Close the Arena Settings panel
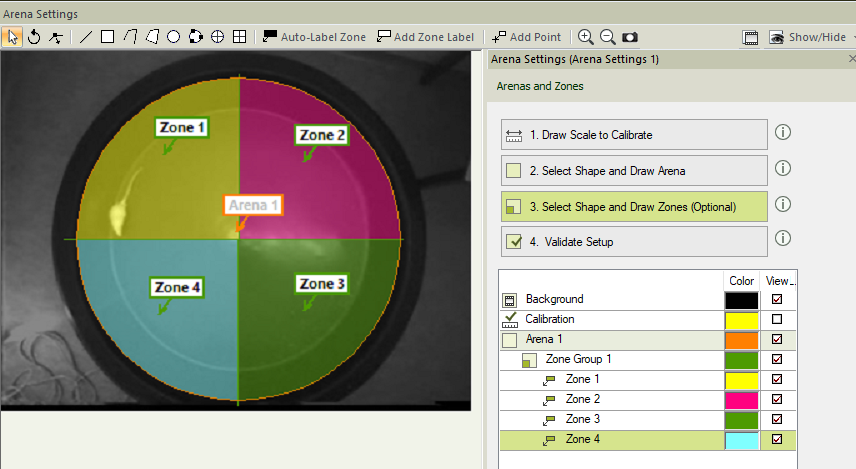This screenshot has width=856, height=469. click(x=852, y=58)
